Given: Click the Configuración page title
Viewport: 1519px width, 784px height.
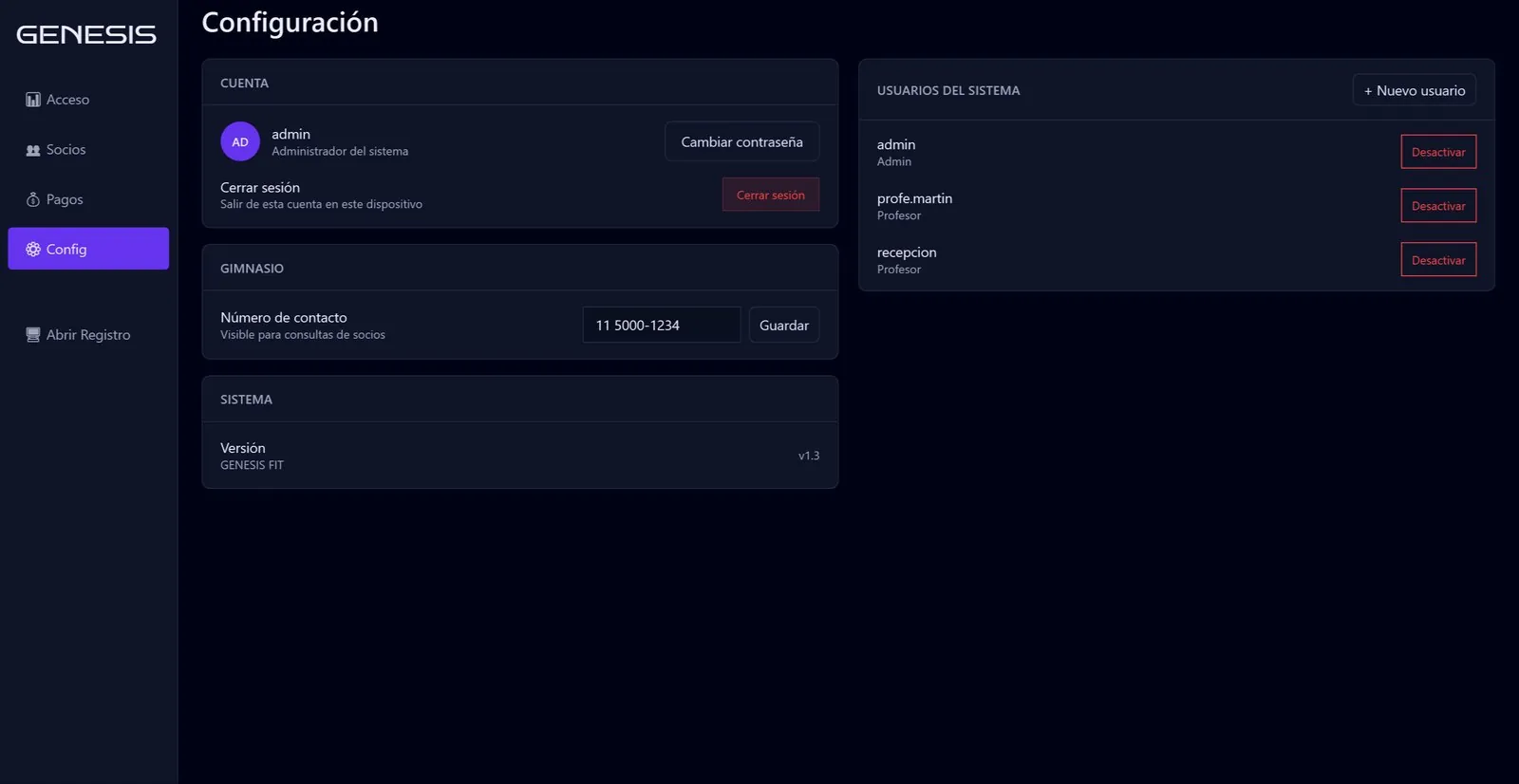Looking at the screenshot, I should tap(291, 23).
